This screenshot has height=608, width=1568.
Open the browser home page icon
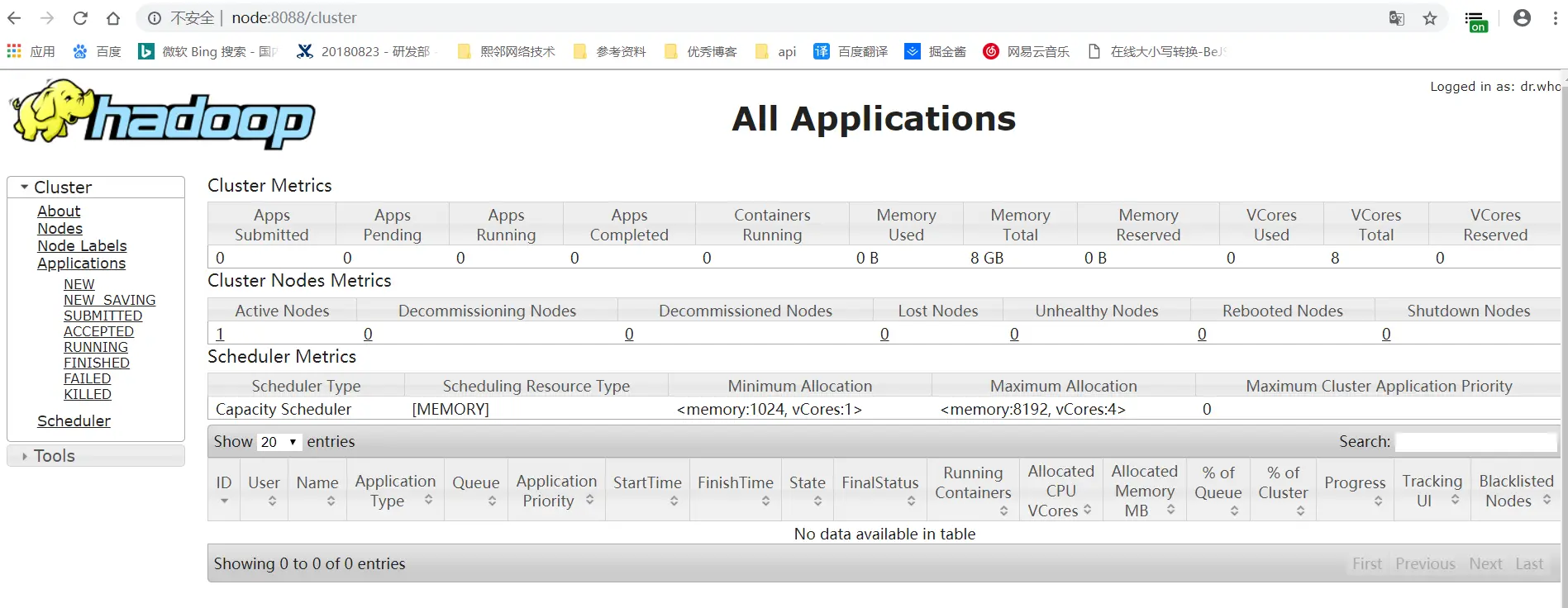[113, 18]
